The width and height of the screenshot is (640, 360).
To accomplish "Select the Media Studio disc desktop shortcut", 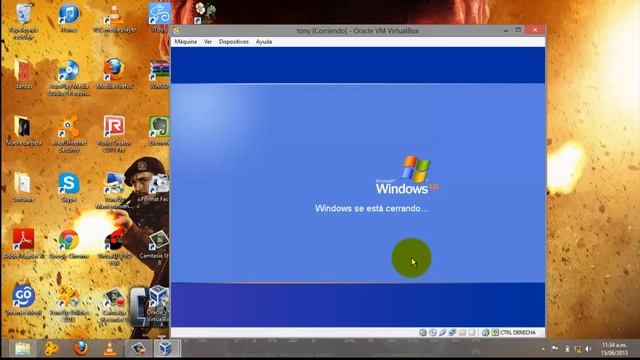I will [x=69, y=78].
